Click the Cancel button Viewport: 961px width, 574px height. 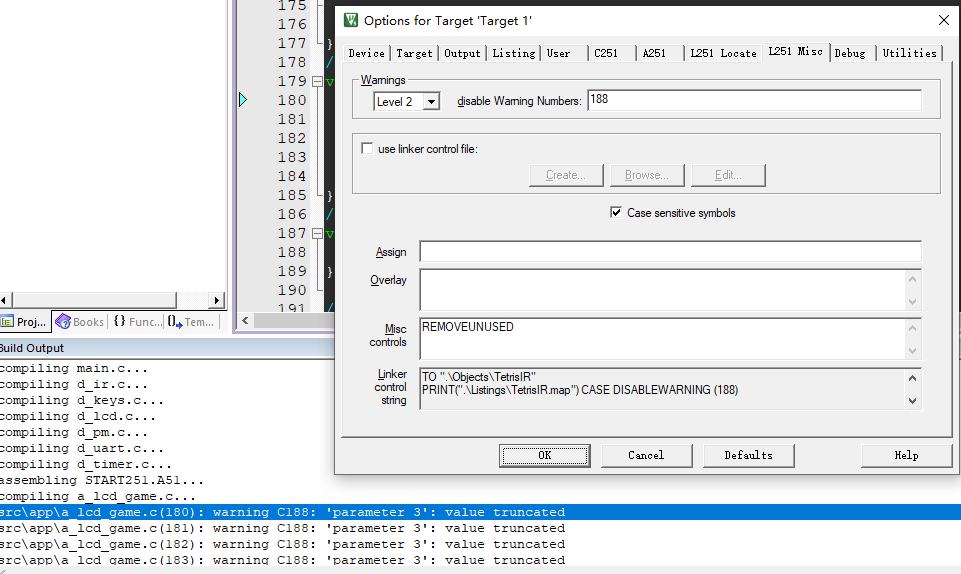click(646, 455)
